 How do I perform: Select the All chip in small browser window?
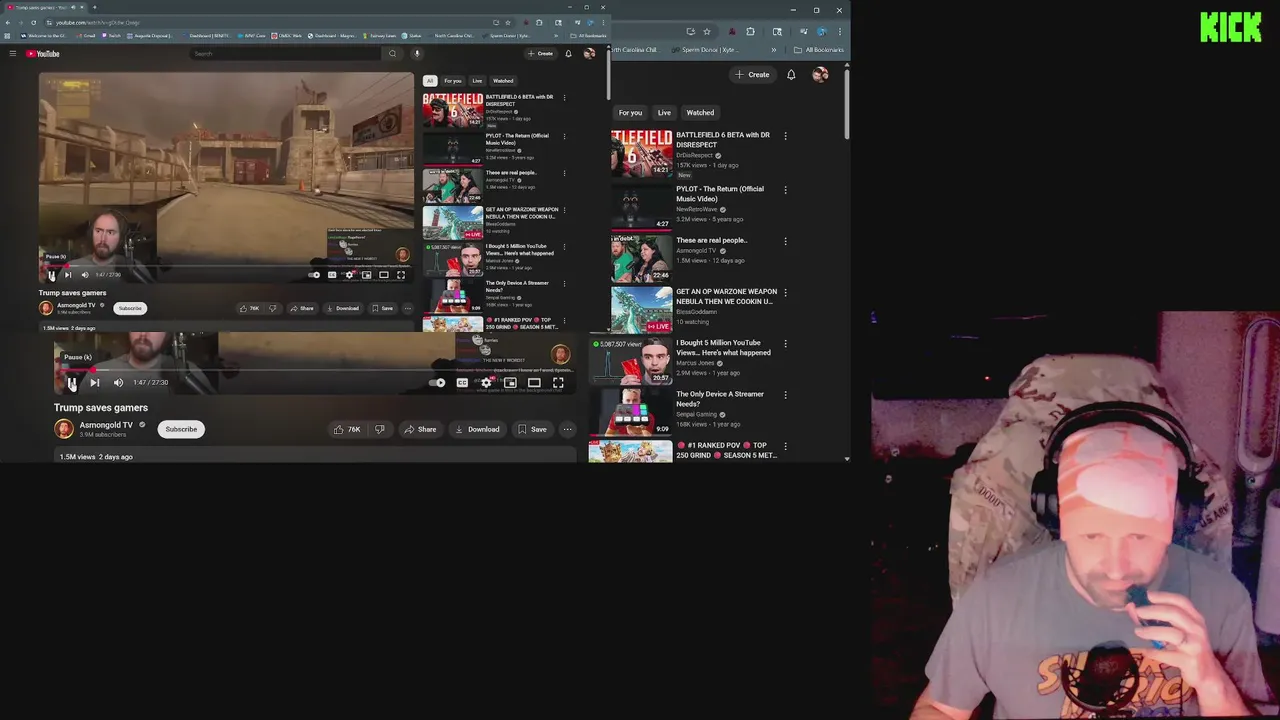pos(430,81)
